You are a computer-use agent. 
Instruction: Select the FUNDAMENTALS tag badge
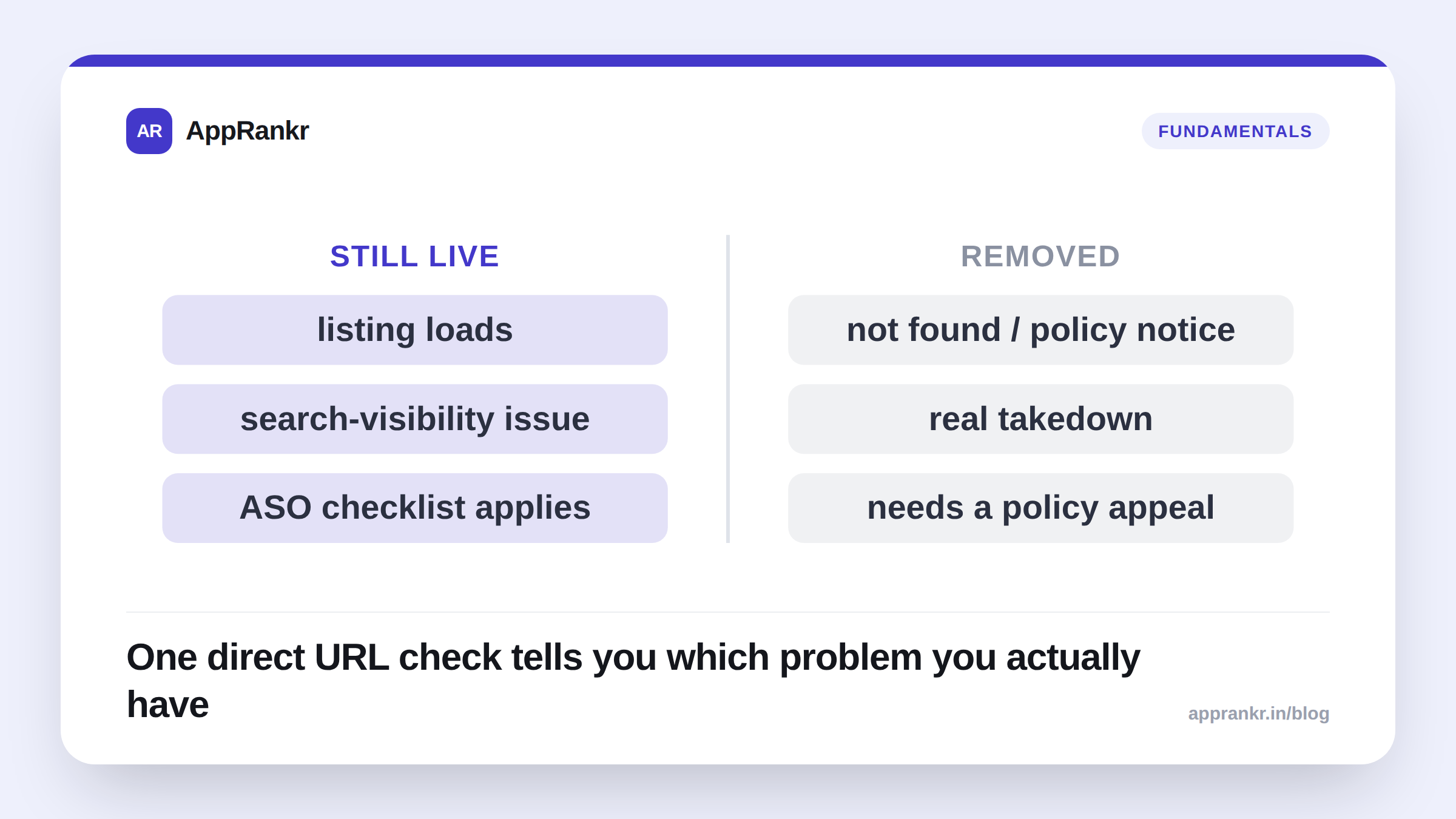click(x=1235, y=131)
